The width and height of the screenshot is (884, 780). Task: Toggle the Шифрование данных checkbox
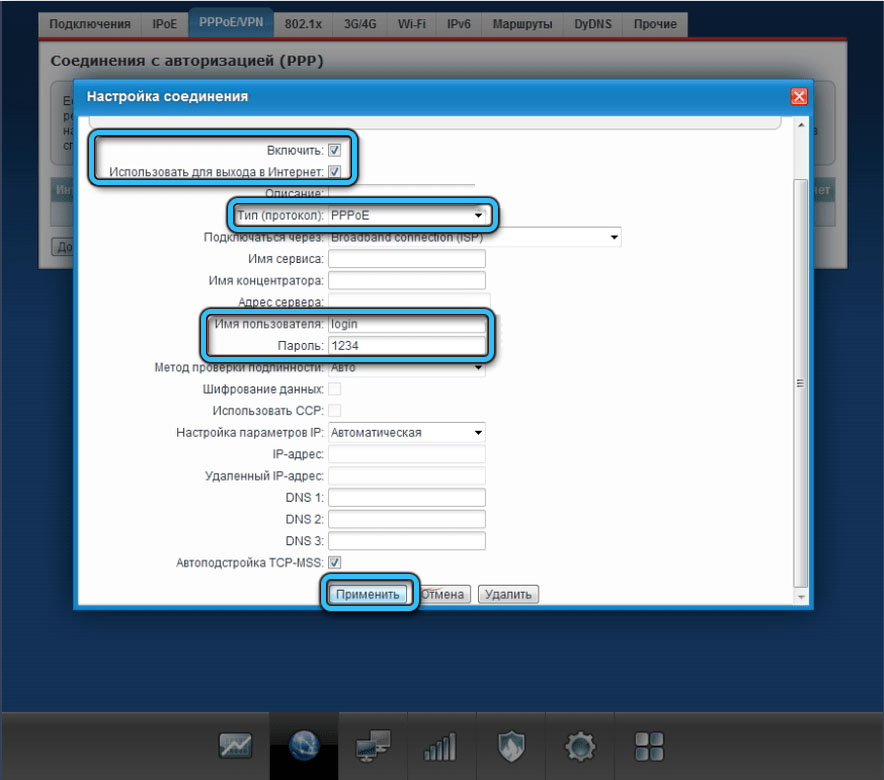(x=334, y=389)
